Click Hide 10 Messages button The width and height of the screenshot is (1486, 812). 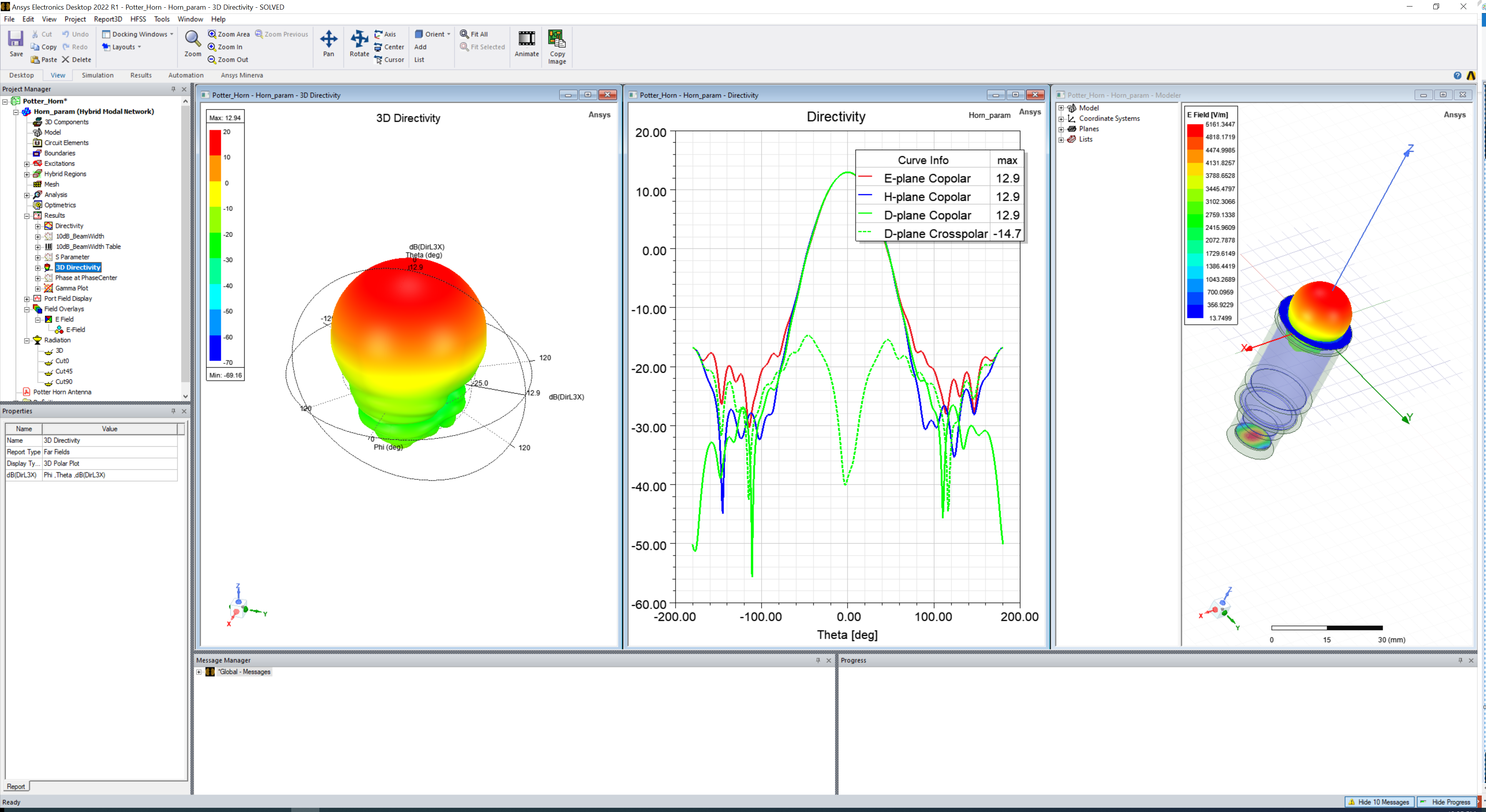1379,802
